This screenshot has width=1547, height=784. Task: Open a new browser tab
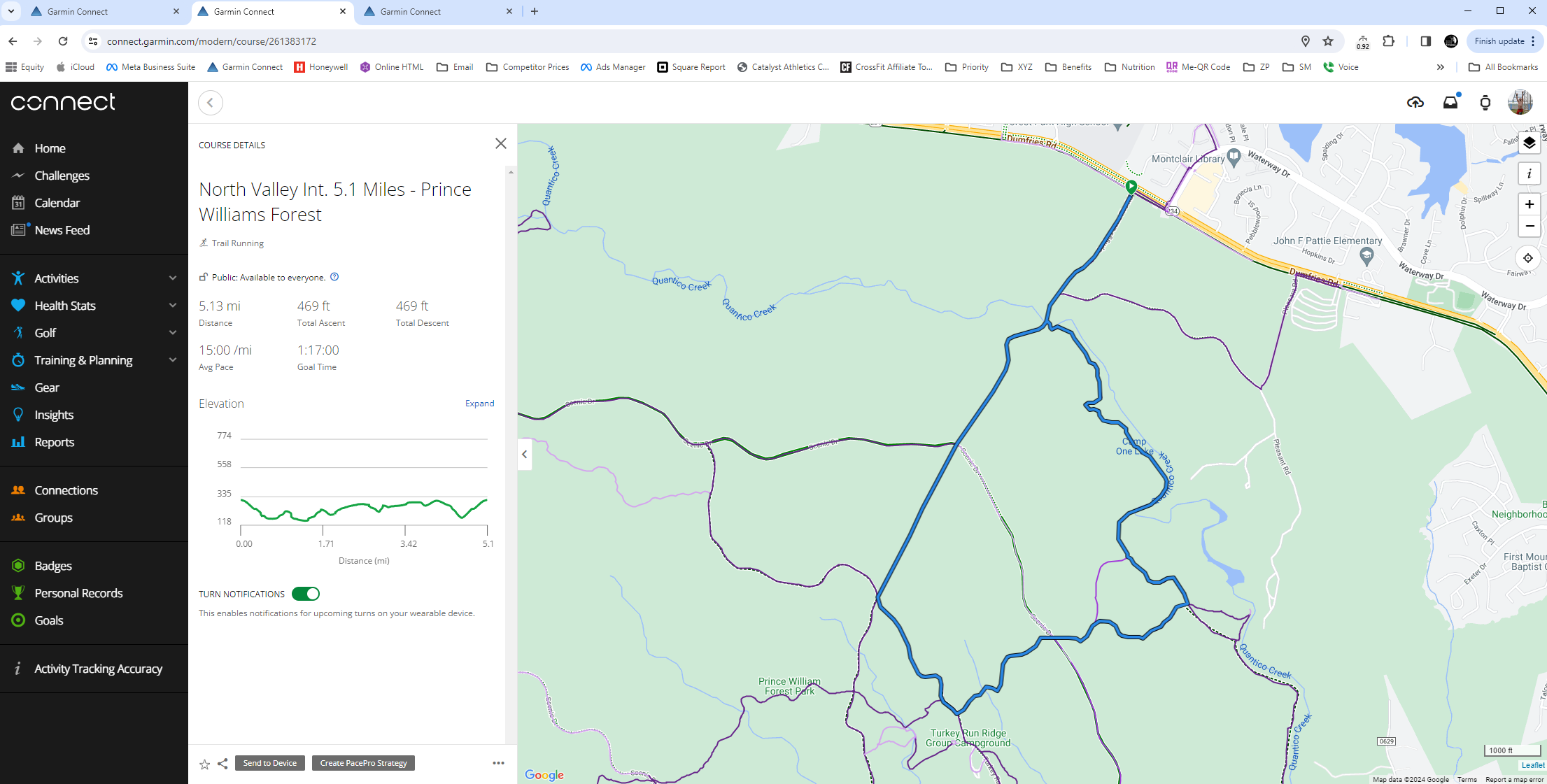coord(535,11)
